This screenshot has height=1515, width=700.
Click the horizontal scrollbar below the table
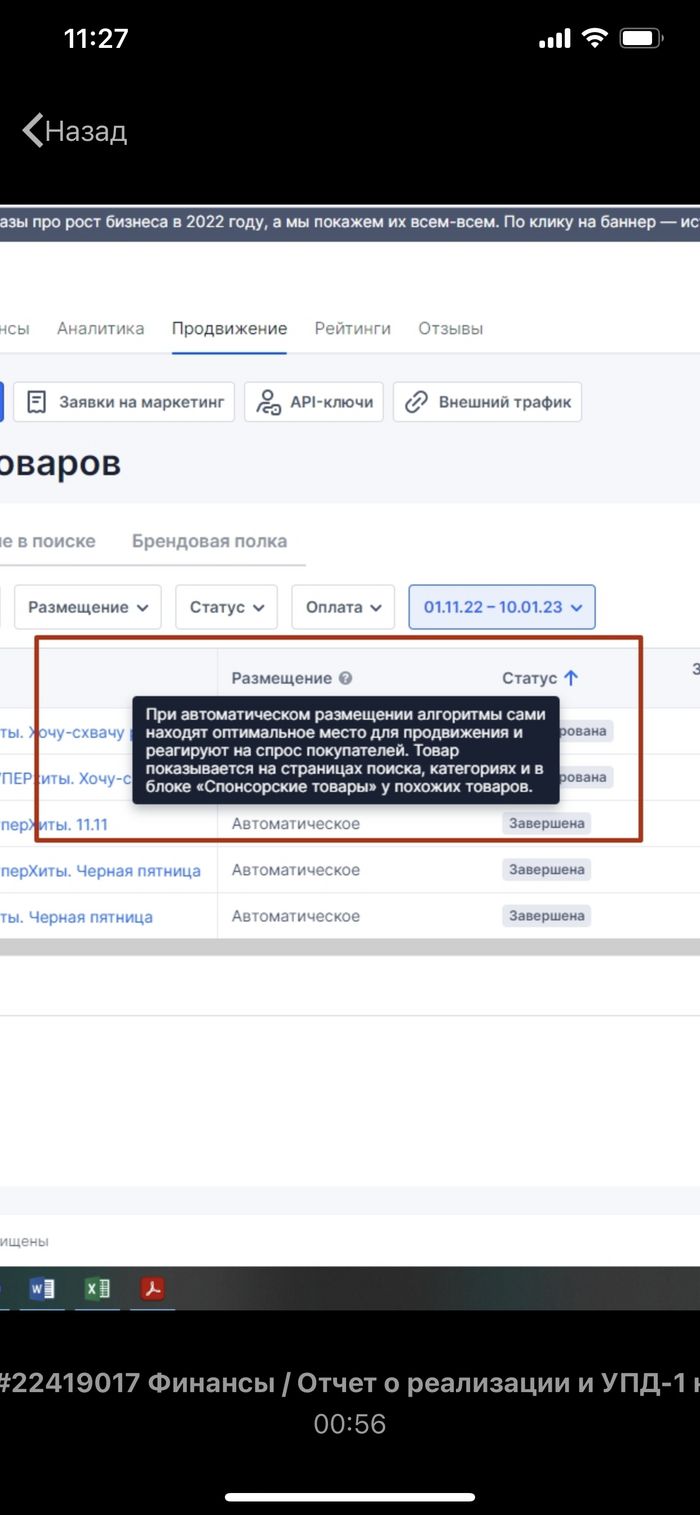click(x=350, y=947)
